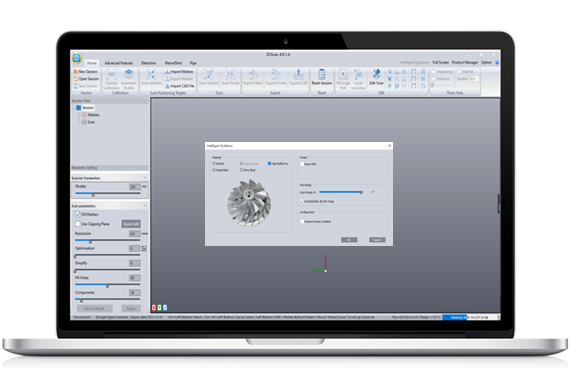Screen dimensions: 569x392
Task: Click Cancel in Intelligent Guidance dialog
Action: [377, 240]
